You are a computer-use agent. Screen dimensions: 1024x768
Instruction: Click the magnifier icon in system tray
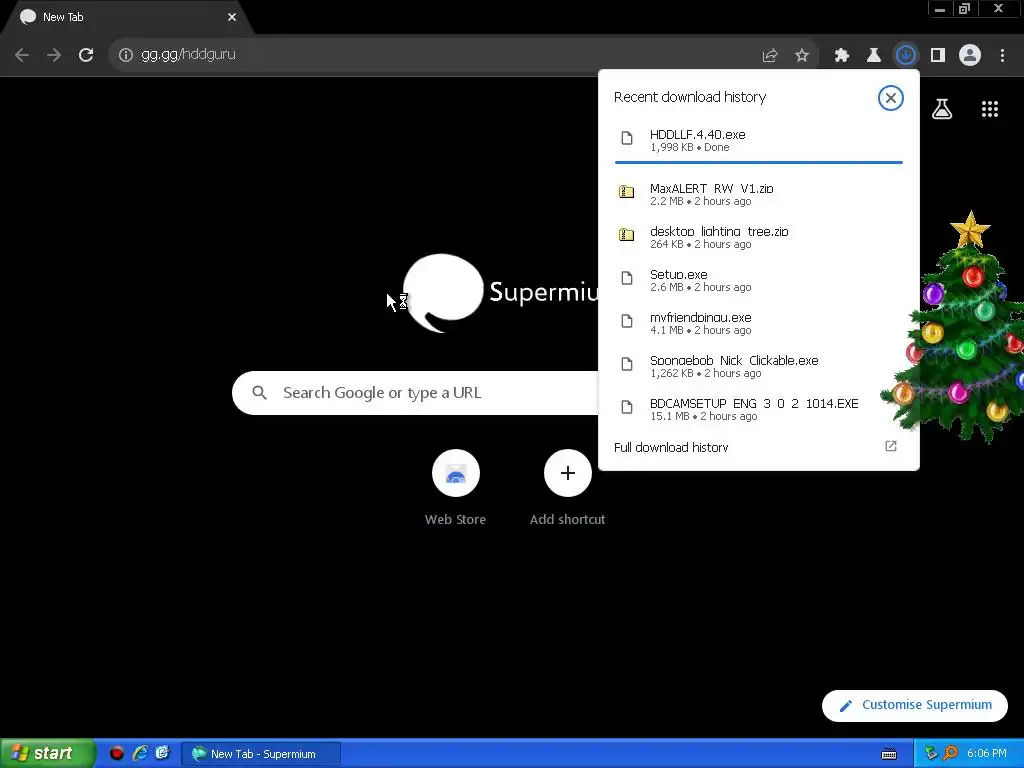coord(950,754)
